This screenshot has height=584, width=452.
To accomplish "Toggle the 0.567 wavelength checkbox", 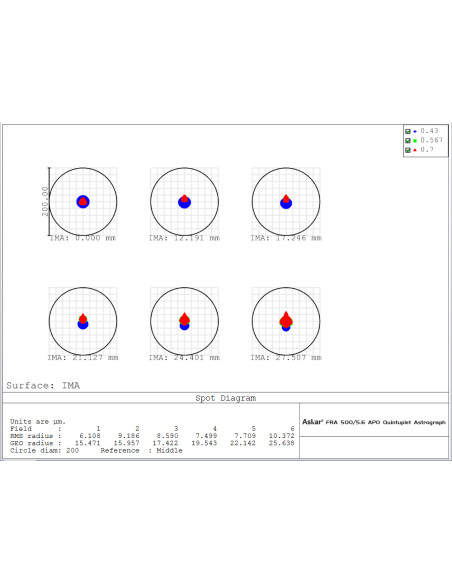I will (408, 141).
